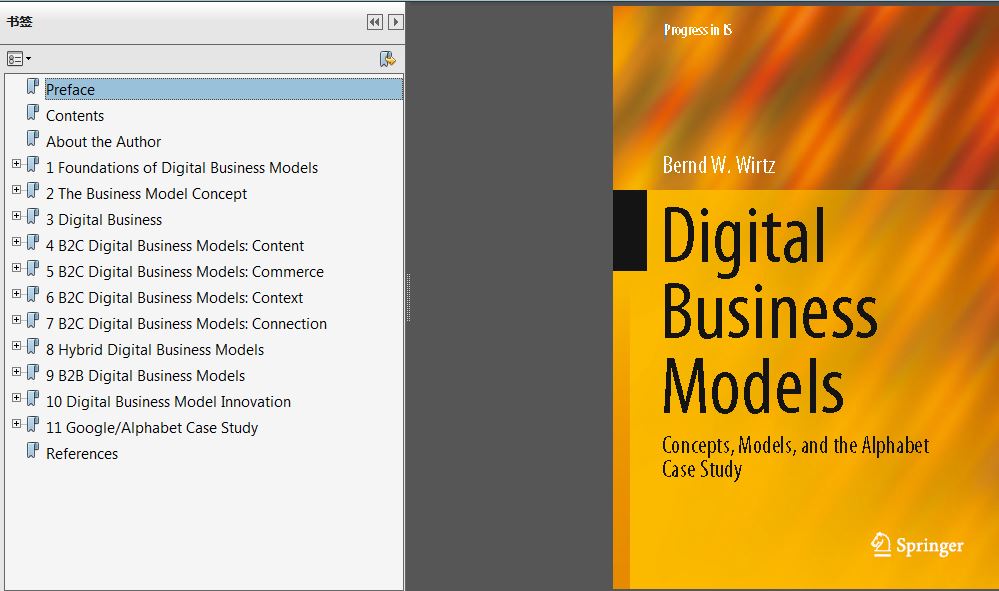The width and height of the screenshot is (999, 591).
Task: Jump to 6 B2C Digital Business Models: Context
Action: pyautogui.click(x=175, y=298)
